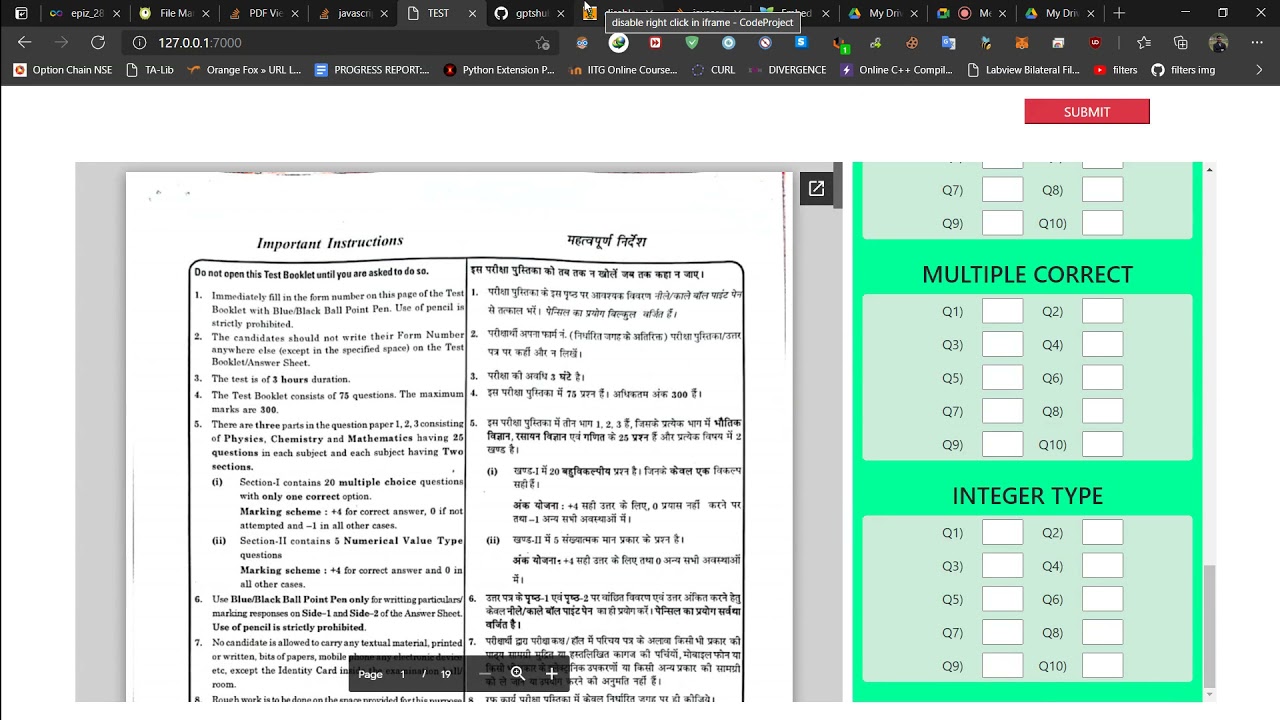The image size is (1280, 720).
Task: Close the javascri tab
Action: [384, 14]
